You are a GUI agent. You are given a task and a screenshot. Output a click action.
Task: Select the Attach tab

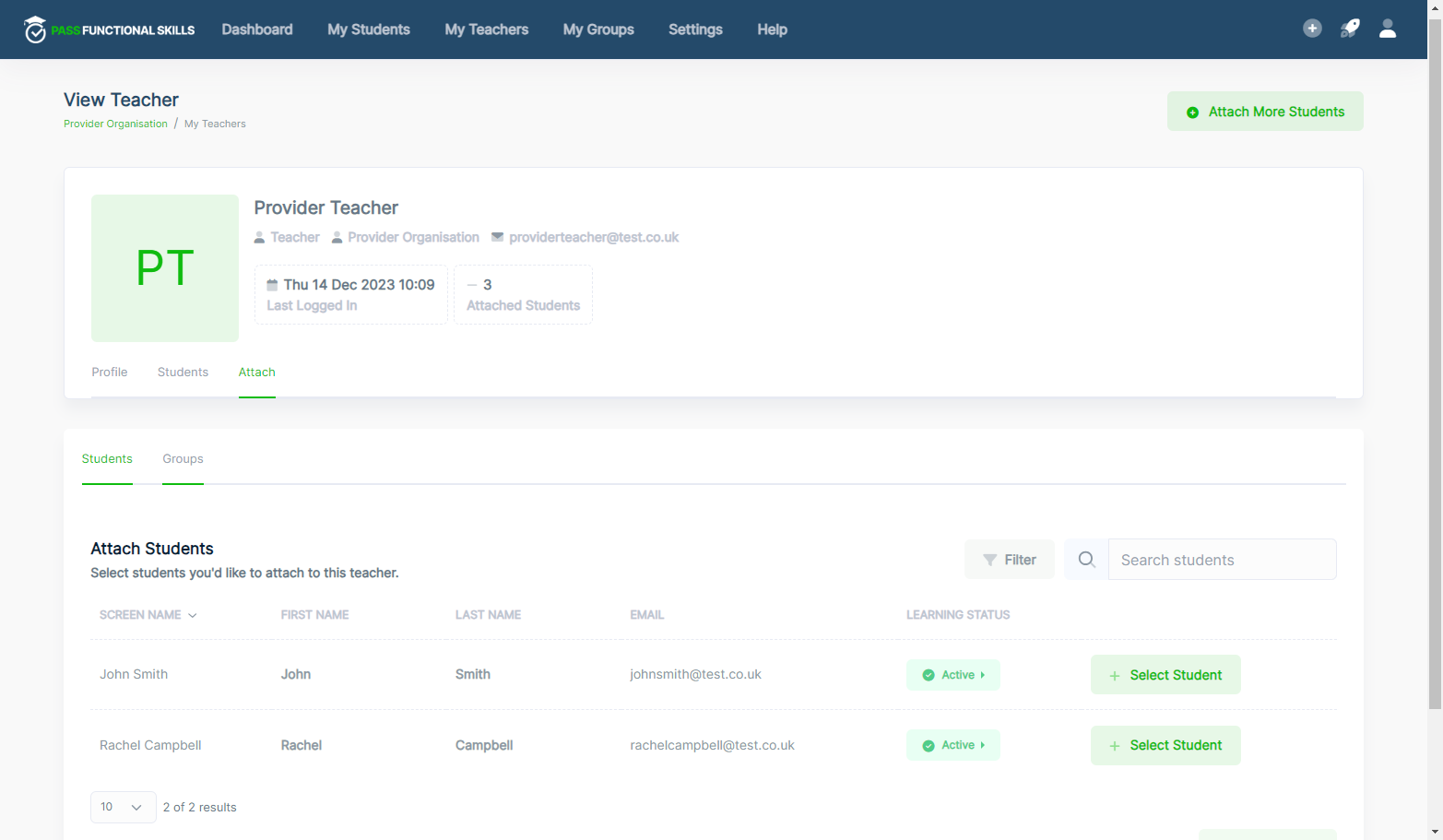click(x=257, y=372)
